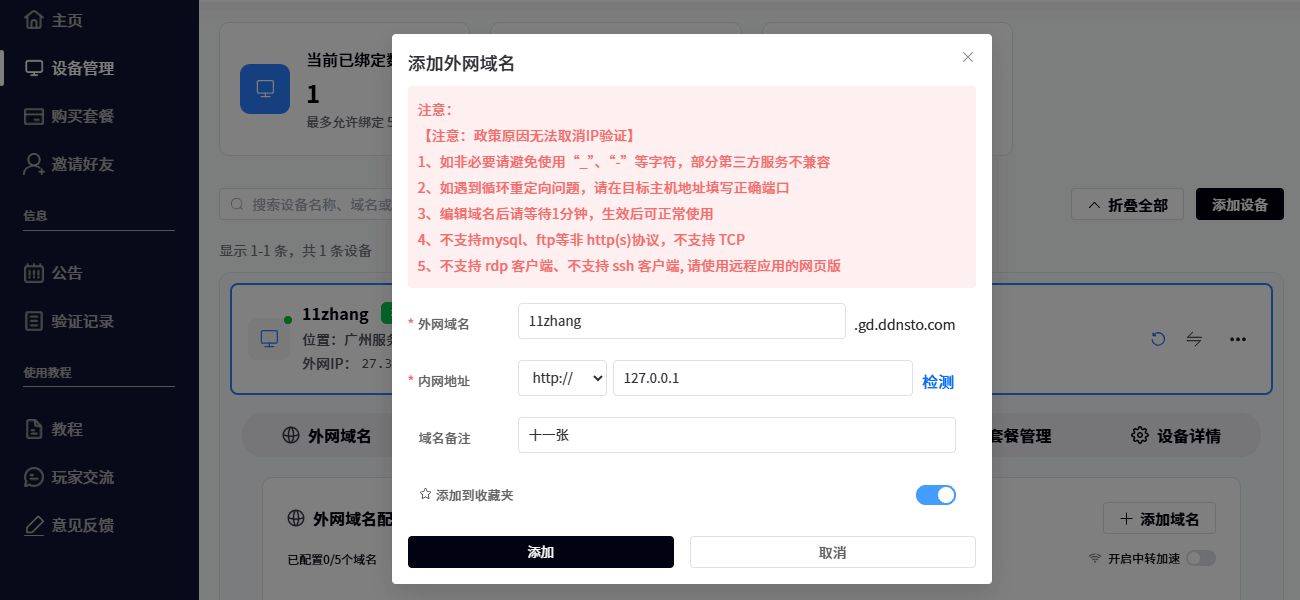This screenshot has height=600, width=1300.
Task: Click the add-user icon beside 邀请好友
Action: [34, 164]
